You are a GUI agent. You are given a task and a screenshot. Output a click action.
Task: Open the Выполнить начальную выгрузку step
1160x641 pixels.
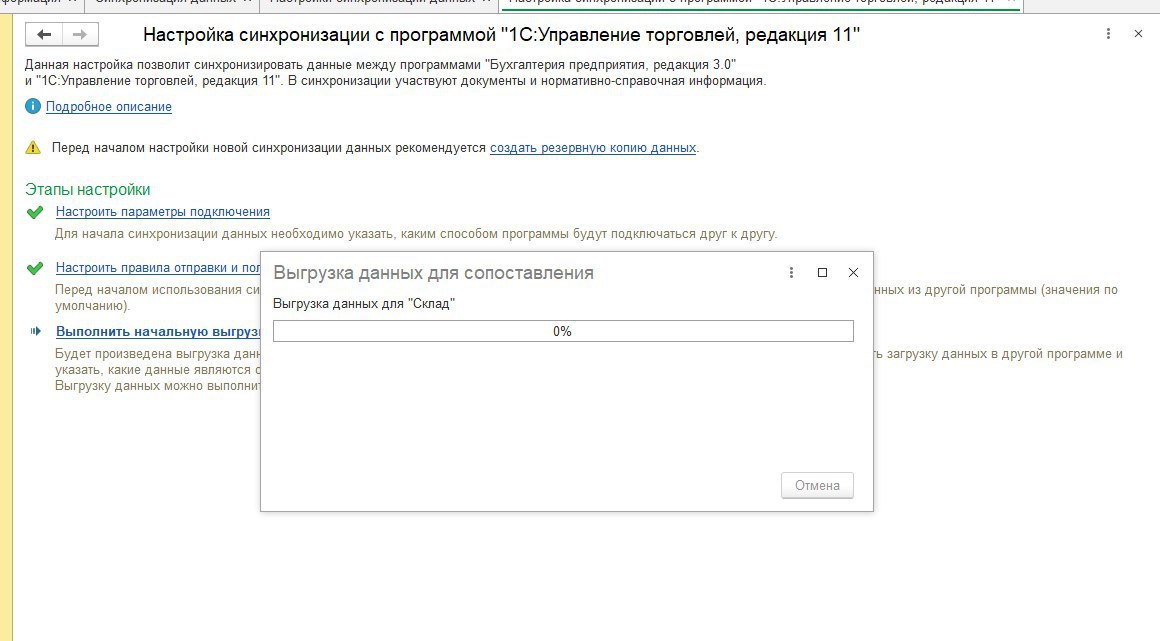(x=158, y=332)
